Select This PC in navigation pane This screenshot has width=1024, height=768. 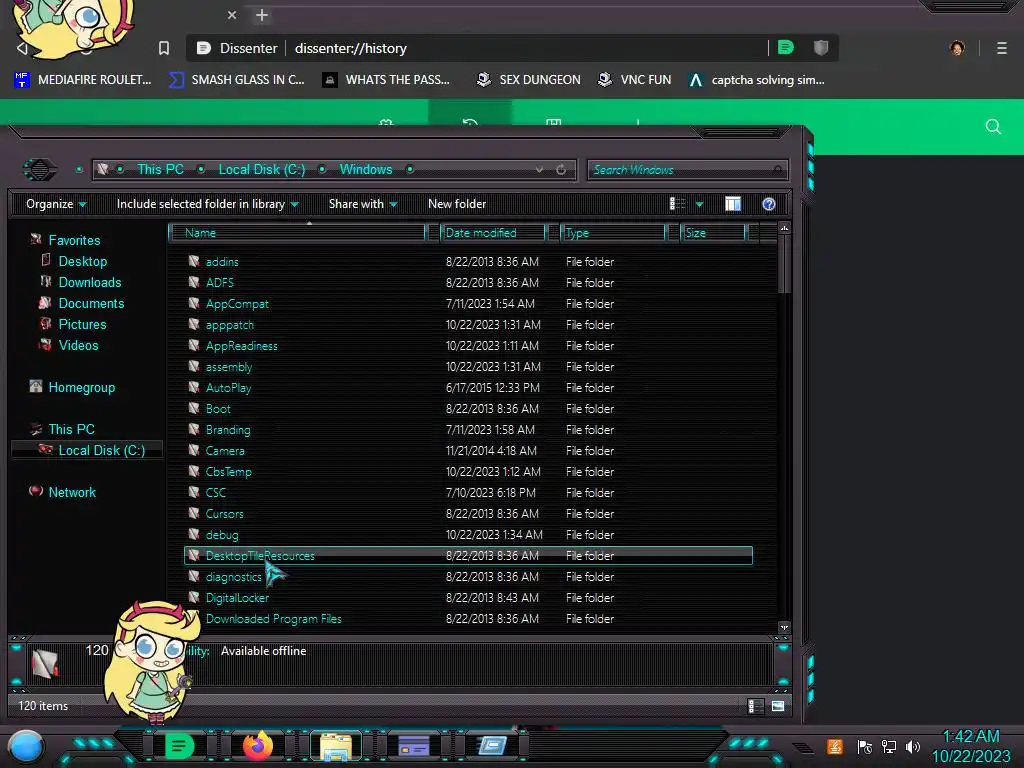tap(71, 429)
